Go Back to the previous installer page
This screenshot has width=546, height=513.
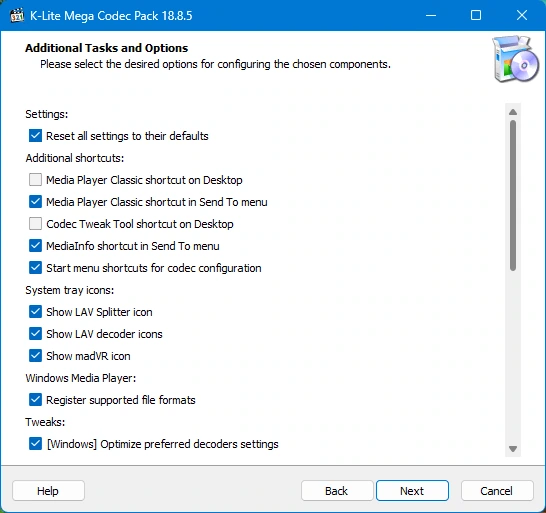click(x=337, y=491)
